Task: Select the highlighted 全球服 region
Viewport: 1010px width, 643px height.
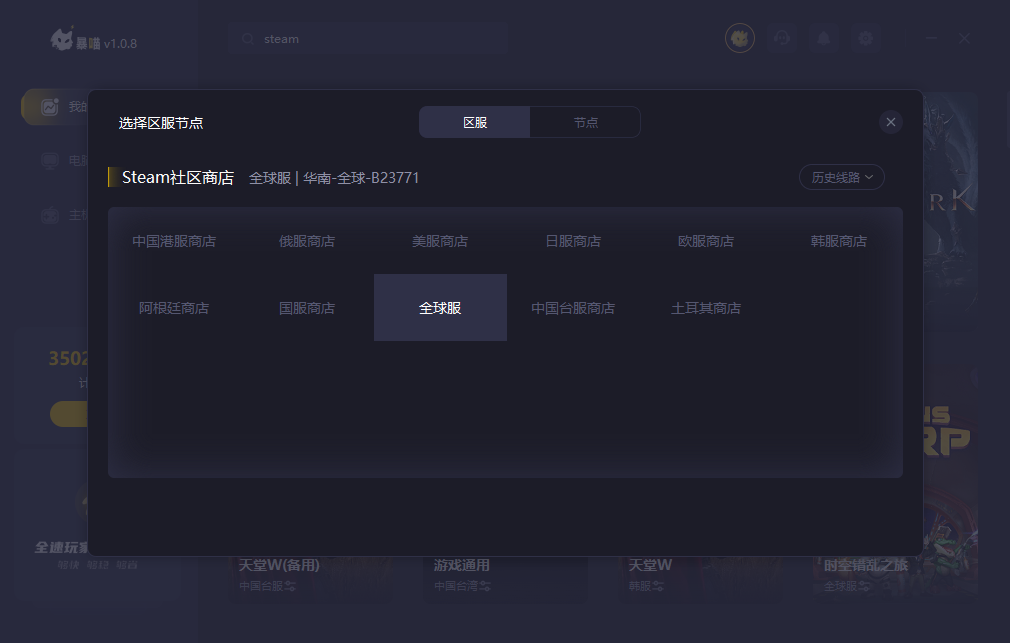Action: (x=440, y=308)
